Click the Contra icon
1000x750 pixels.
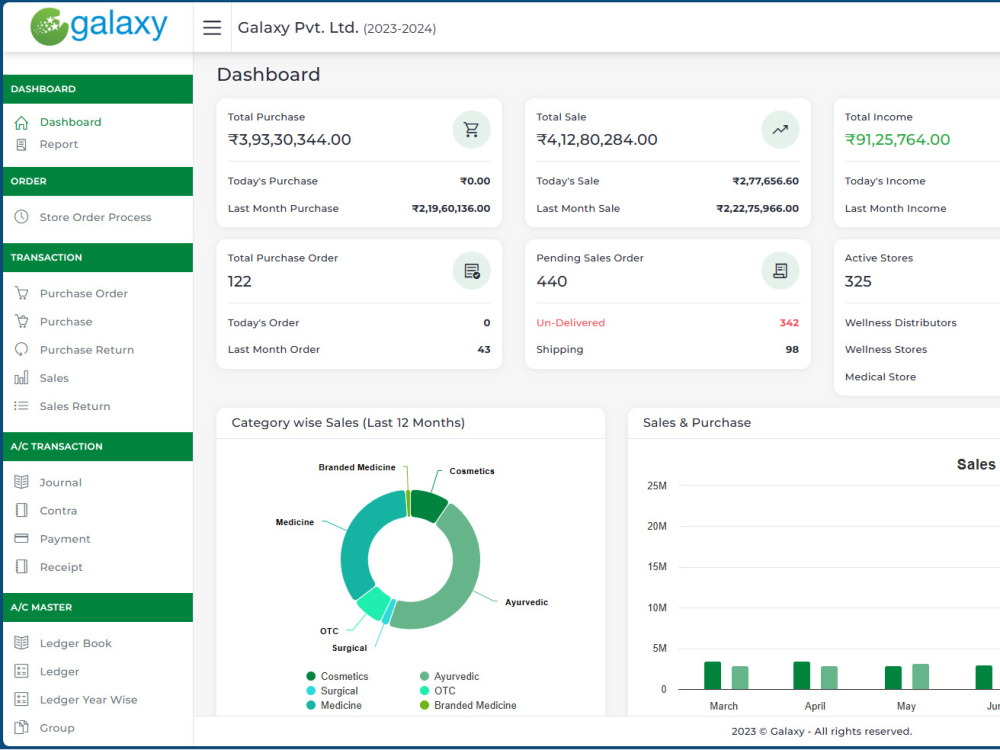22,510
